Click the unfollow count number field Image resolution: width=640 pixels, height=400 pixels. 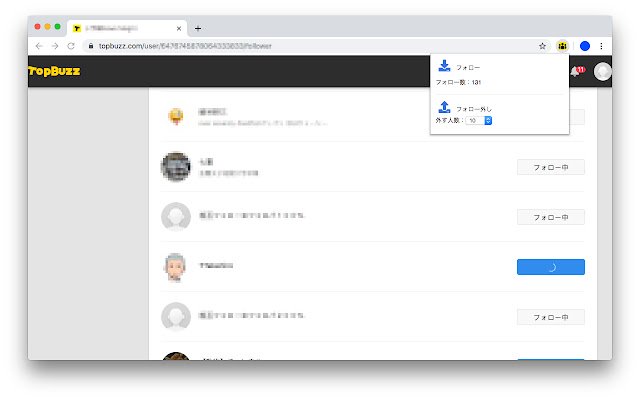[475, 120]
